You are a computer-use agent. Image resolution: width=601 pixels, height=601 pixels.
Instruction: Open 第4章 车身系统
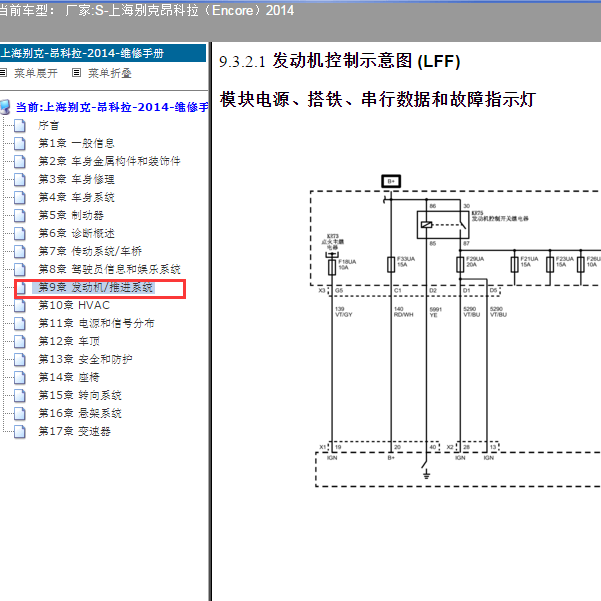click(x=76, y=197)
